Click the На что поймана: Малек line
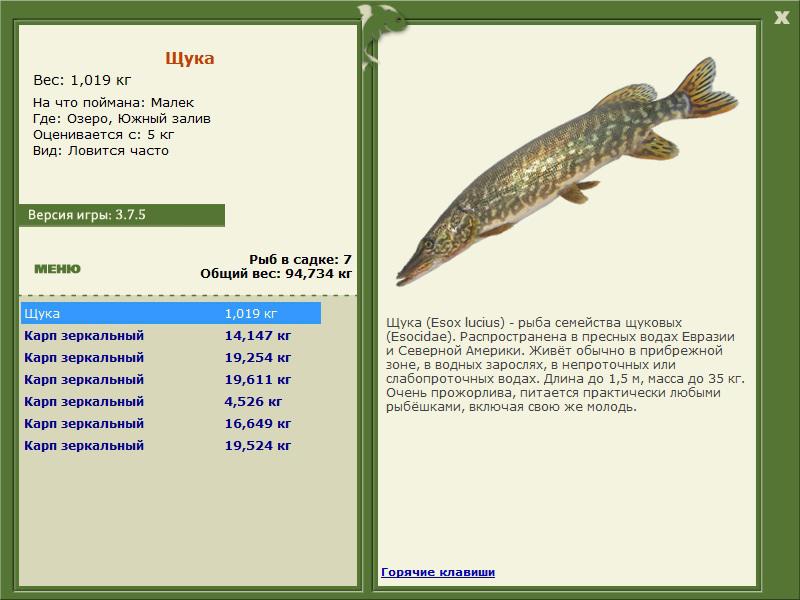 click(x=113, y=103)
